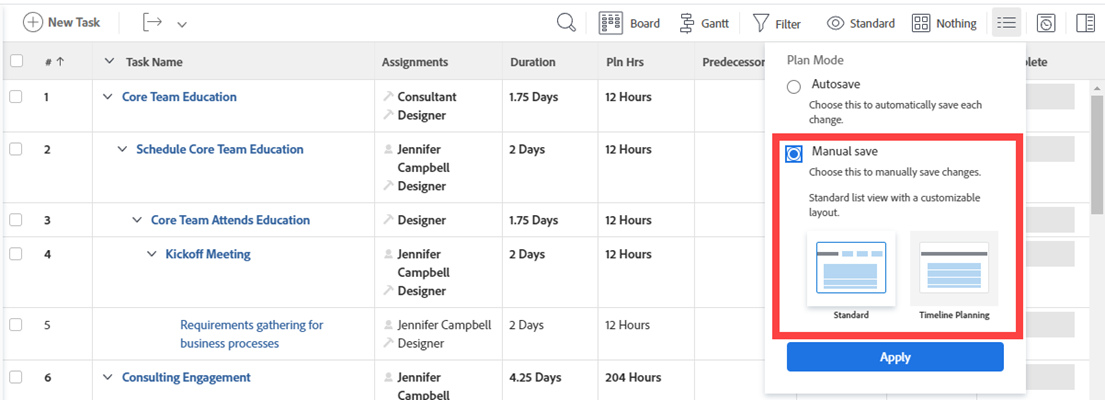1105x400 pixels.
Task: Select the Manual save radio button
Action: click(794, 153)
